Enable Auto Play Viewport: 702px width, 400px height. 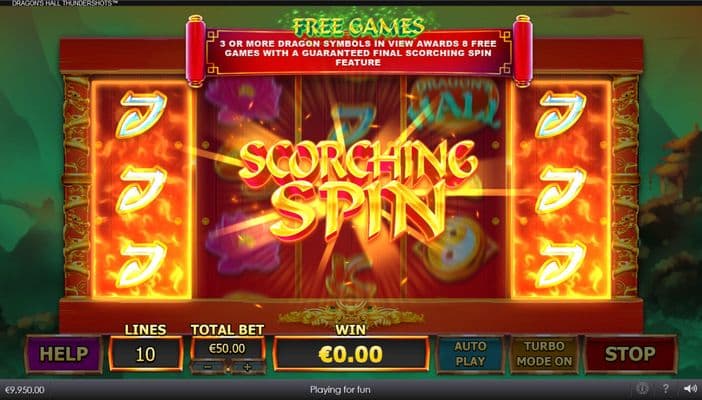tap(470, 354)
